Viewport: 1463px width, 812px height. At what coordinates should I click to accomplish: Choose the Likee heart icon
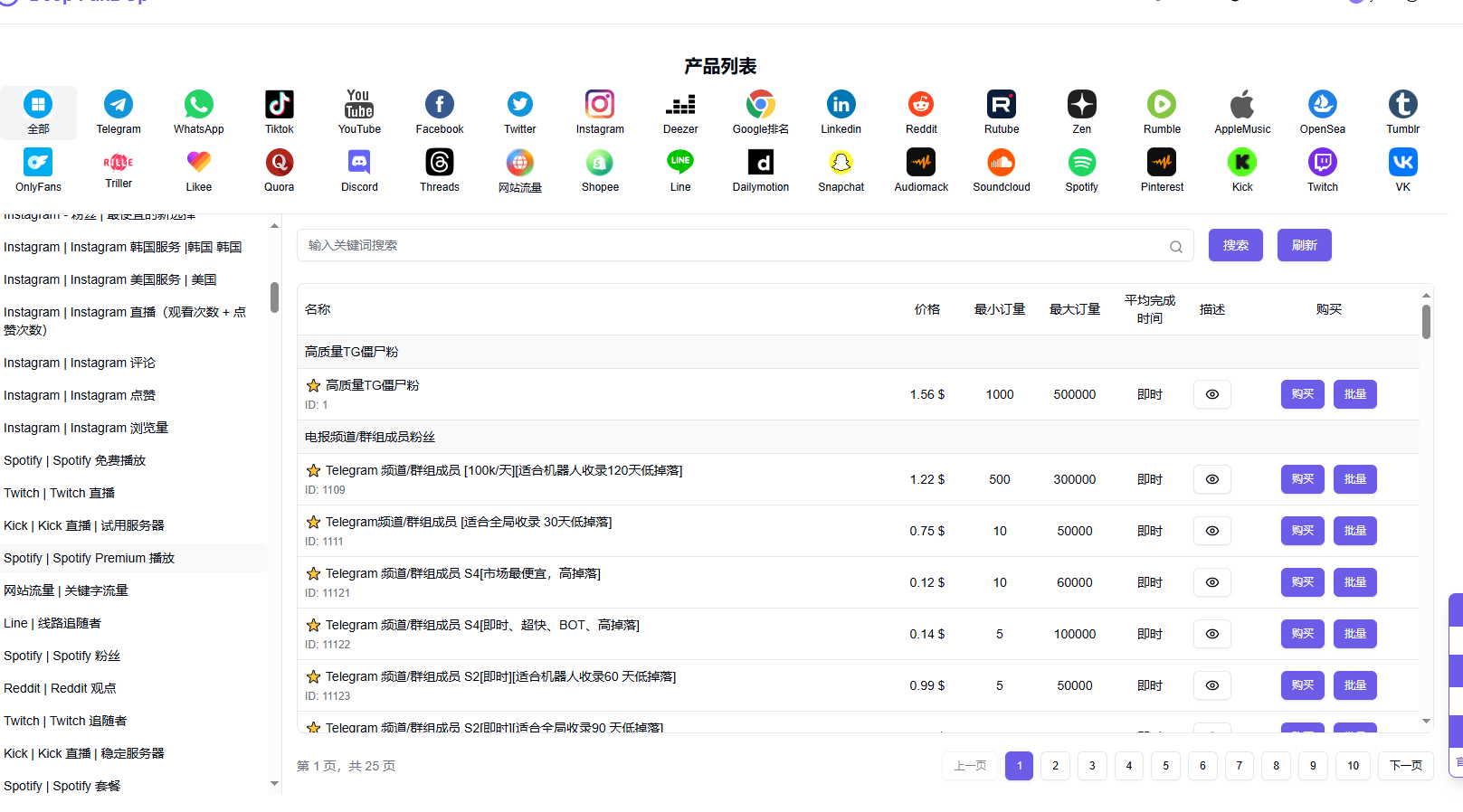click(x=199, y=162)
